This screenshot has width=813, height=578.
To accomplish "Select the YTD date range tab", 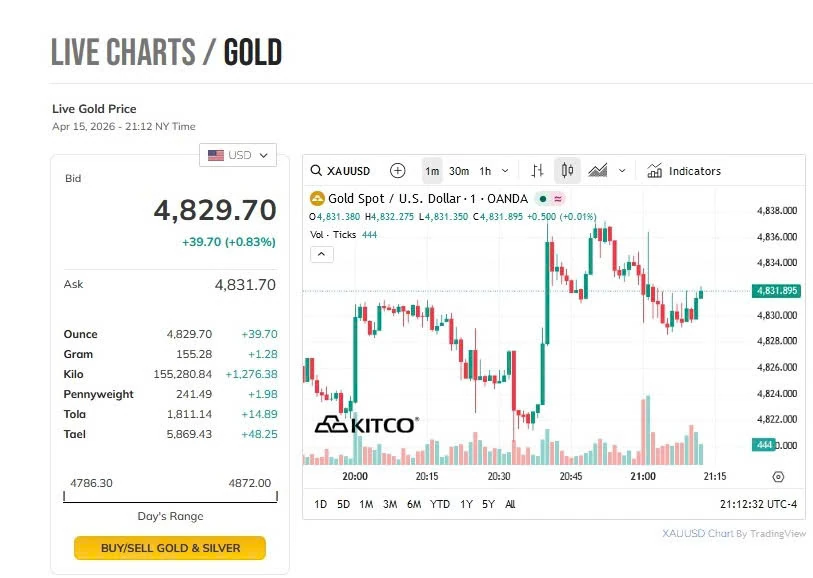I will click(440, 504).
